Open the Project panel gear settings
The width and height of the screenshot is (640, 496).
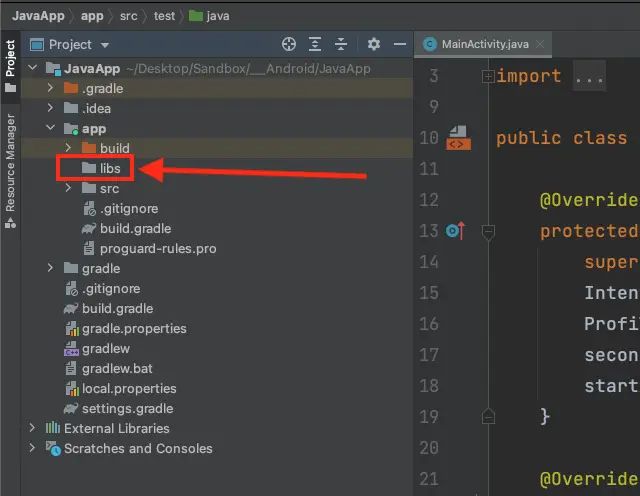coord(373,44)
